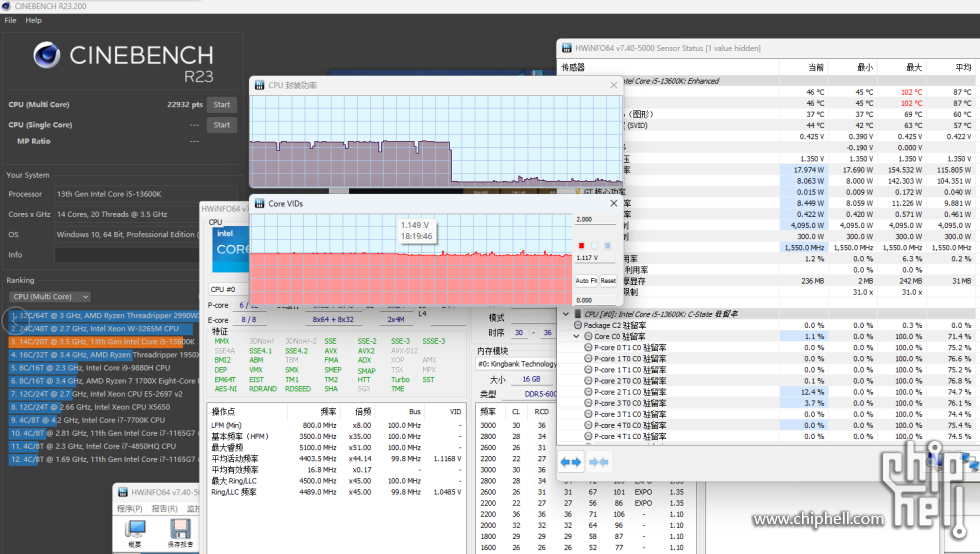Click the HWiNFO64 main window title icon at bottom

[x=122, y=492]
